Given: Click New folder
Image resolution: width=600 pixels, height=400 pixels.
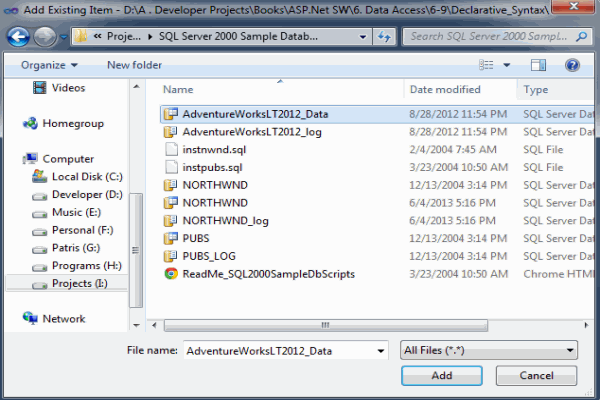Looking at the screenshot, I should coord(134,65).
